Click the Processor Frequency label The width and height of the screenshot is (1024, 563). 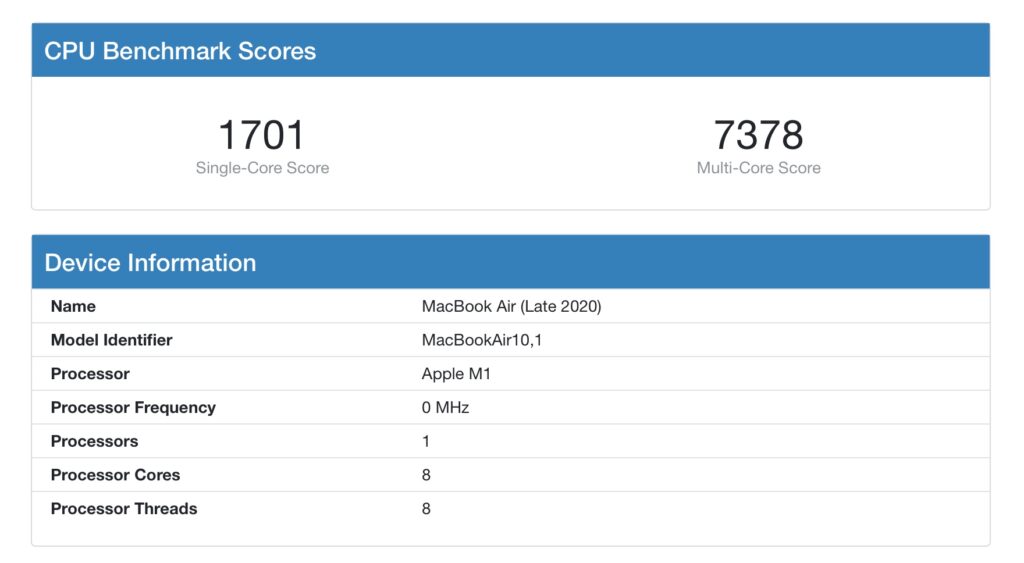[x=133, y=408]
